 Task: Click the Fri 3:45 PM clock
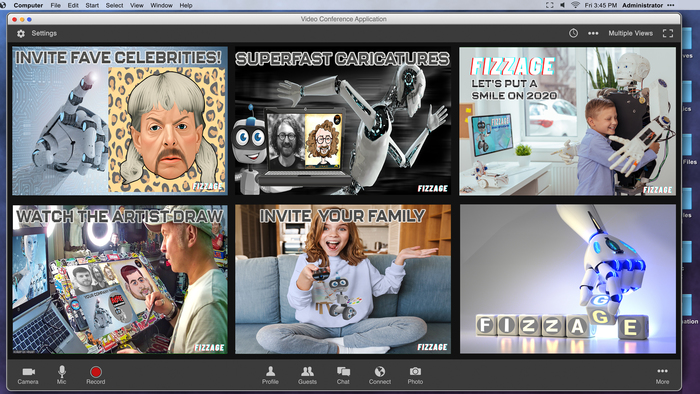[601, 5]
